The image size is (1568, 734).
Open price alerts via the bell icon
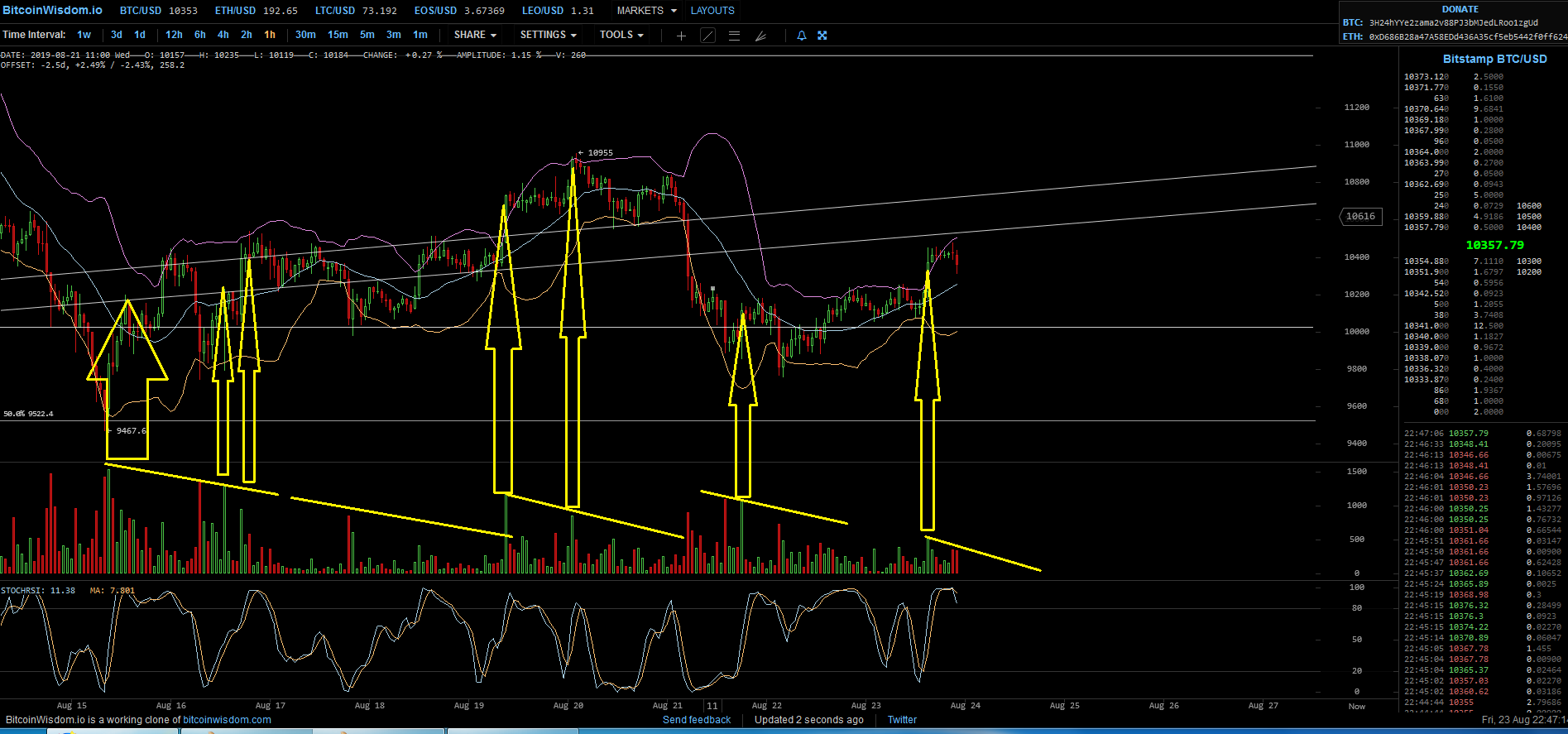tap(801, 36)
